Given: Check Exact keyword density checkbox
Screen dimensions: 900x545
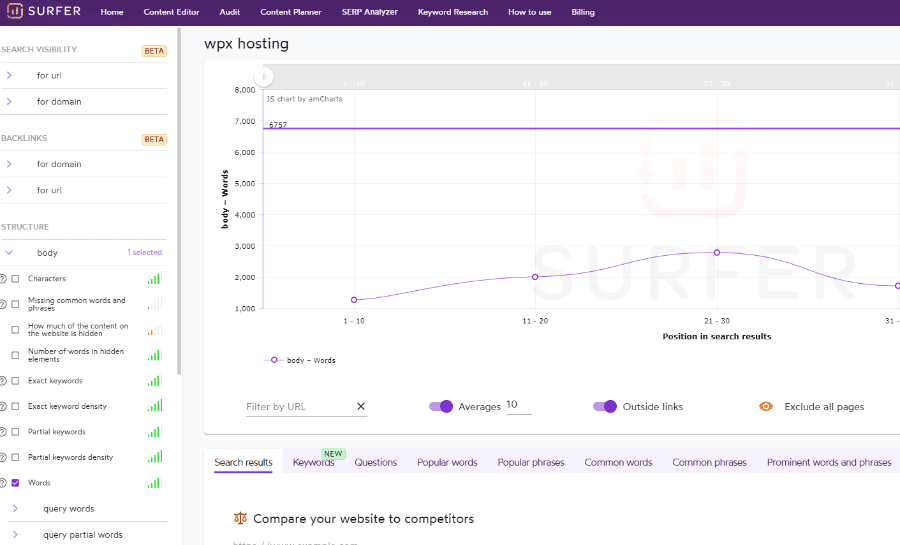Looking at the screenshot, I should 15,406.
